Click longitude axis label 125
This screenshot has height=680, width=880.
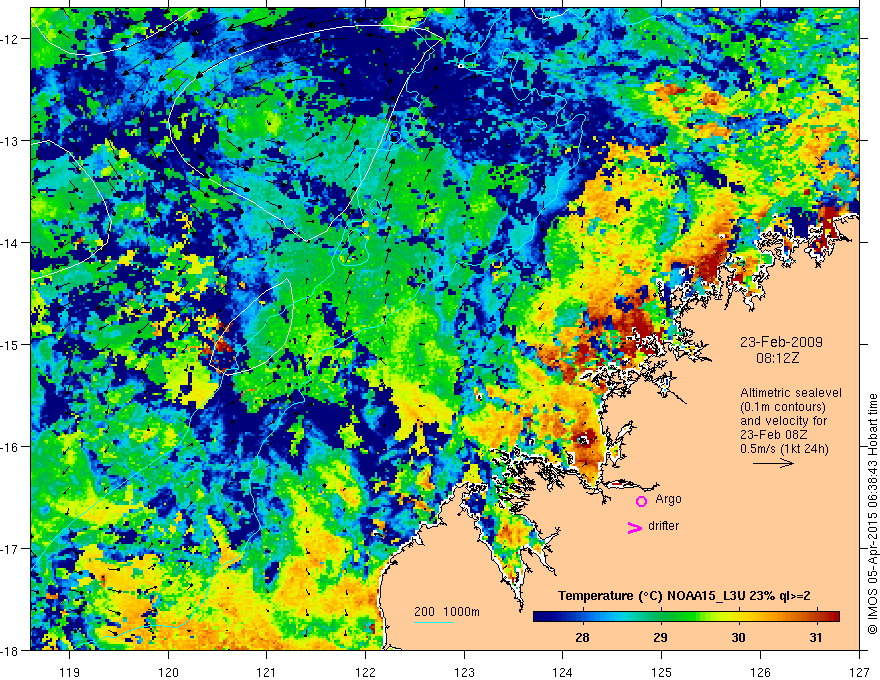tap(662, 672)
